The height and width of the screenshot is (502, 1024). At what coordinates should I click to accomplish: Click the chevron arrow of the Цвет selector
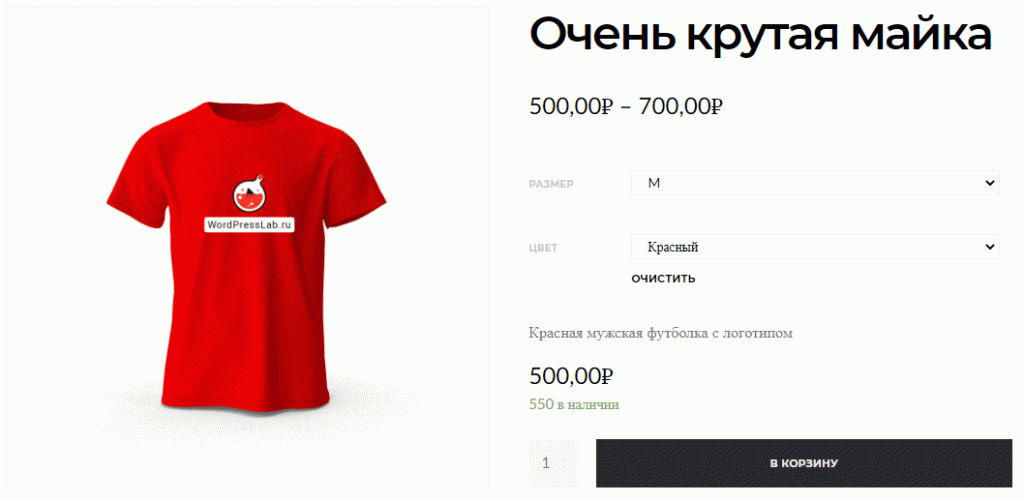click(x=989, y=247)
